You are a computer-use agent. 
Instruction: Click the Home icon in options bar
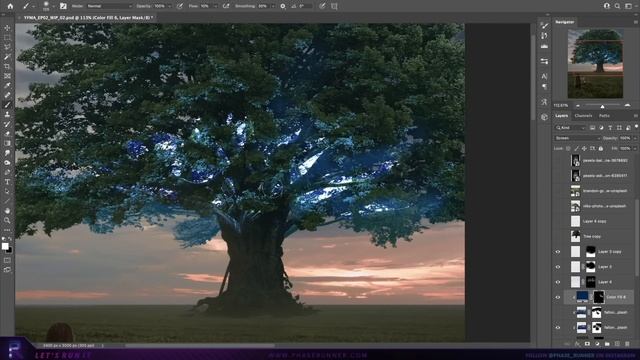point(10,6)
